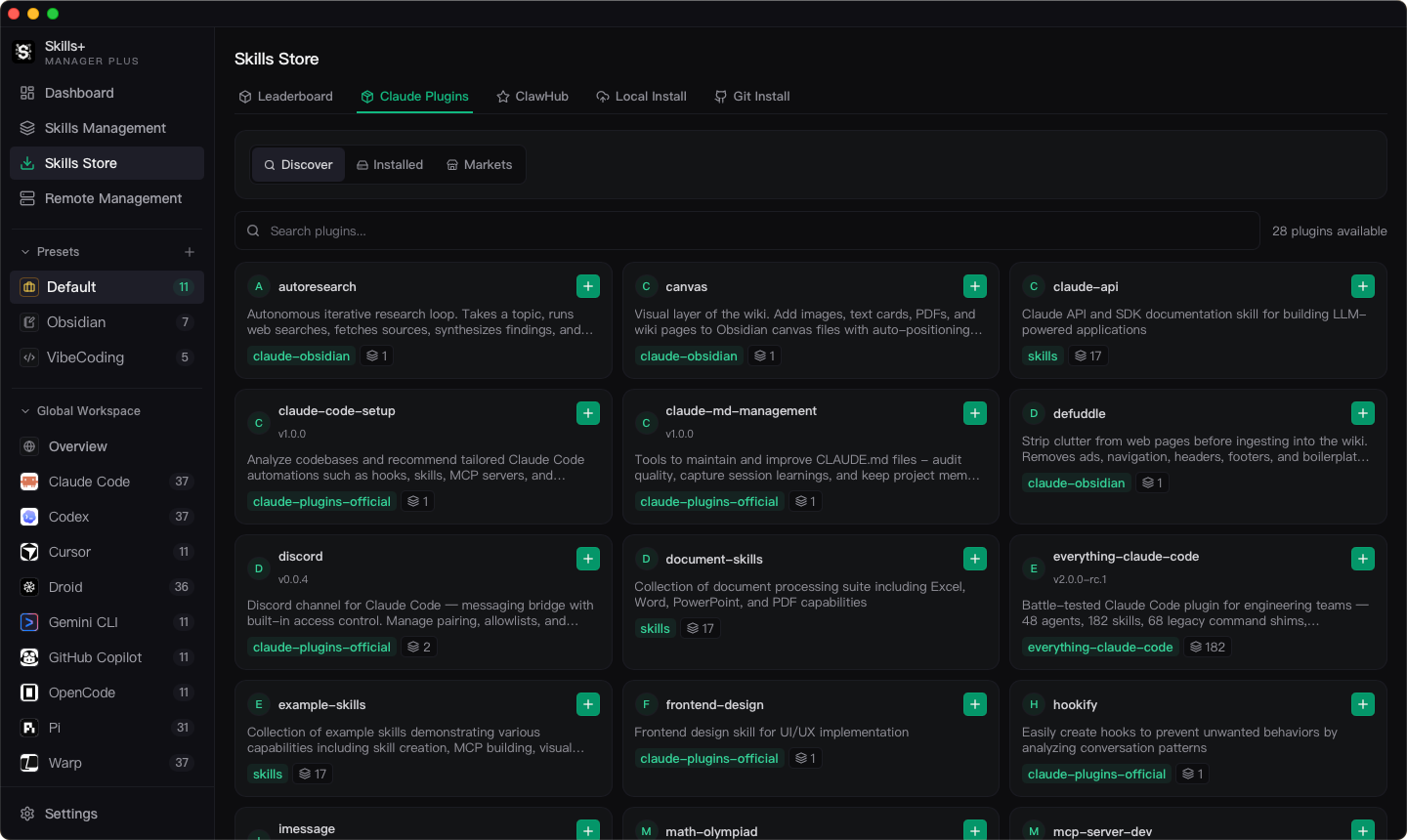Switch to the Leaderboard tab
1407x840 pixels.
click(x=285, y=97)
